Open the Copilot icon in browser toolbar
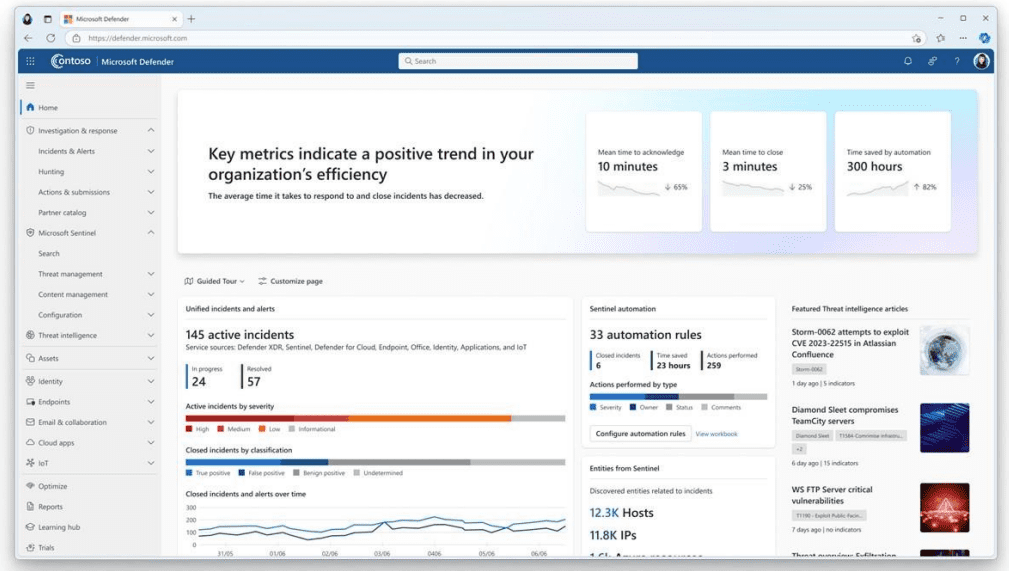Image resolution: width=1009 pixels, height=571 pixels. pos(985,38)
